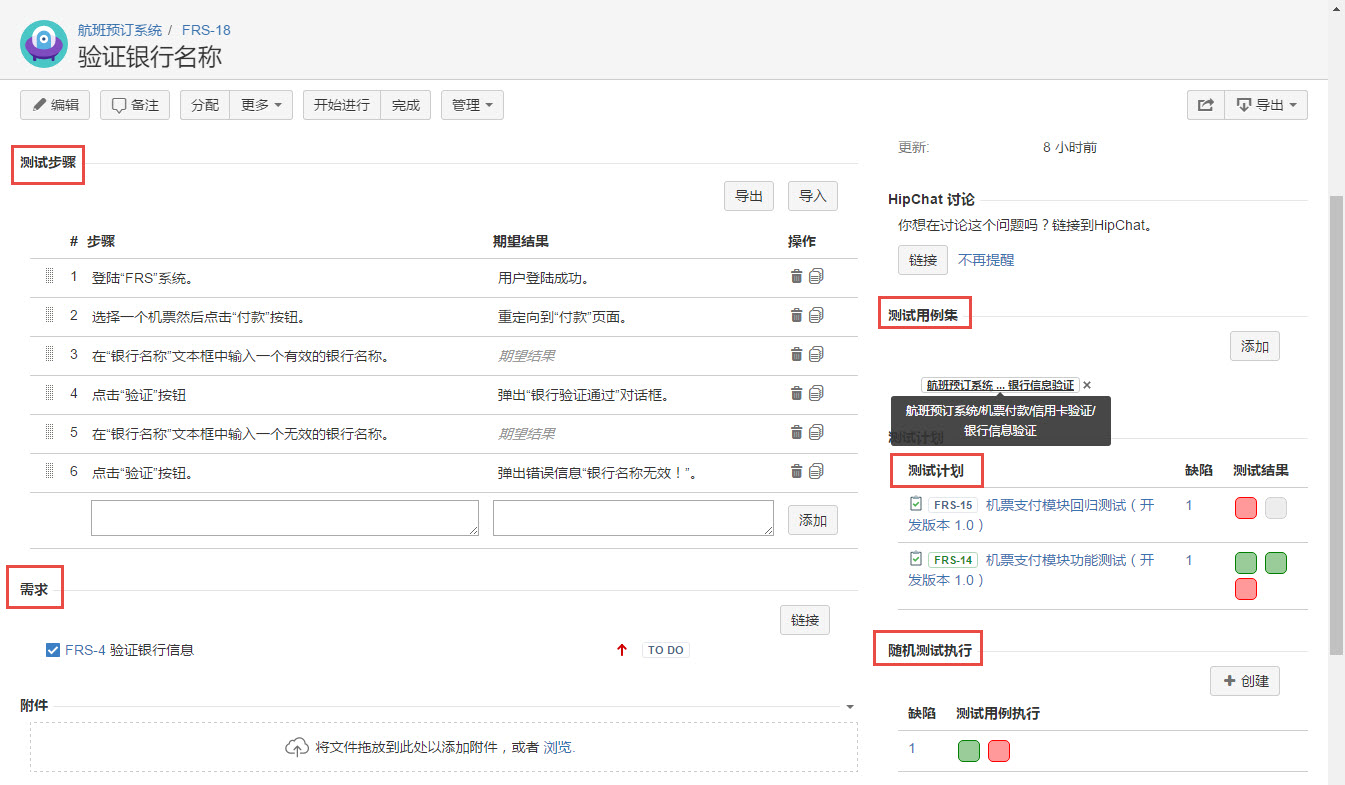This screenshot has height=785, width=1345.
Task: Click 添加 in the 测试用例集 section
Action: point(1255,346)
